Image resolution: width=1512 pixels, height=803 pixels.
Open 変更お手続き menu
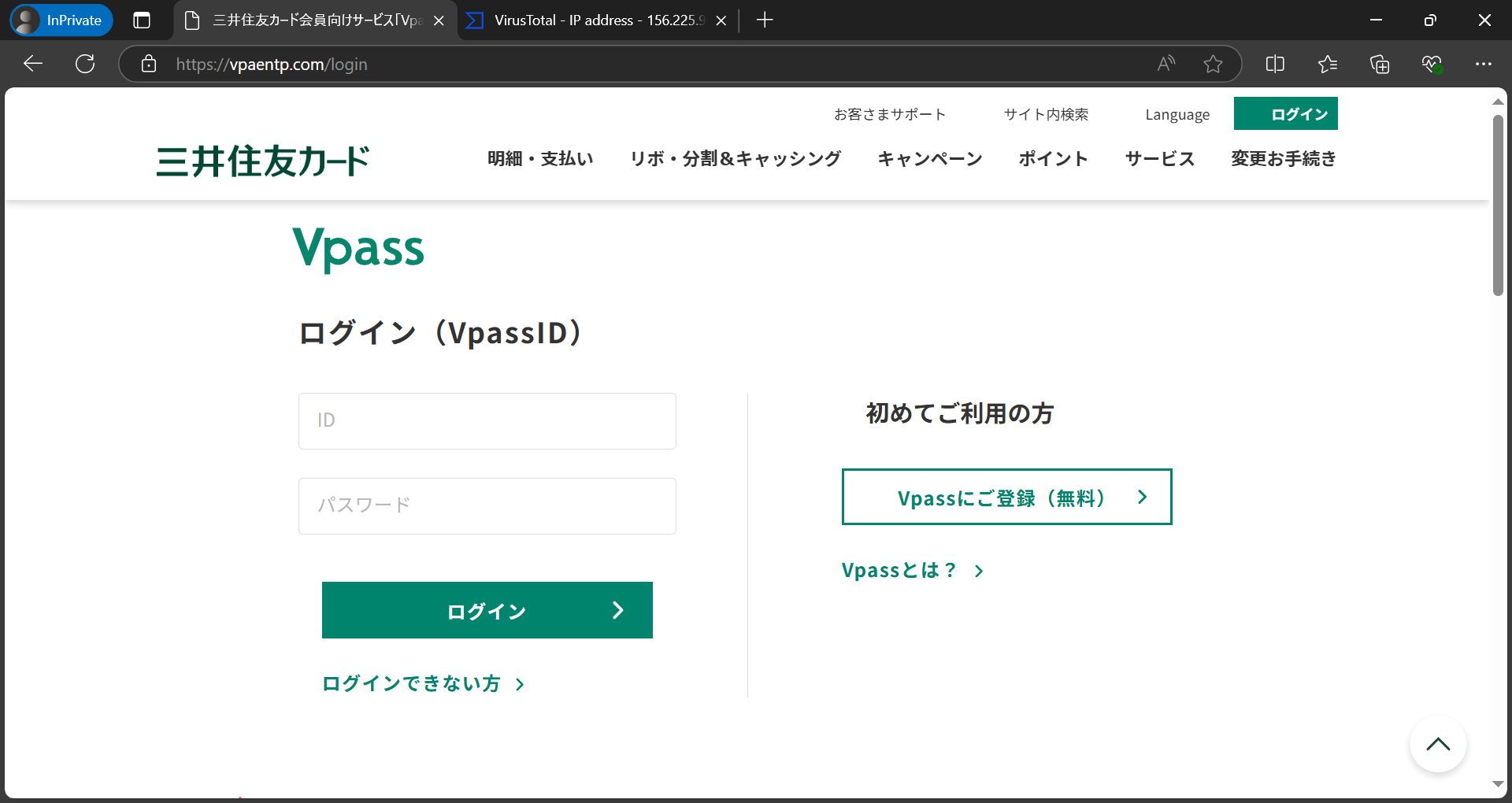[x=1284, y=158]
